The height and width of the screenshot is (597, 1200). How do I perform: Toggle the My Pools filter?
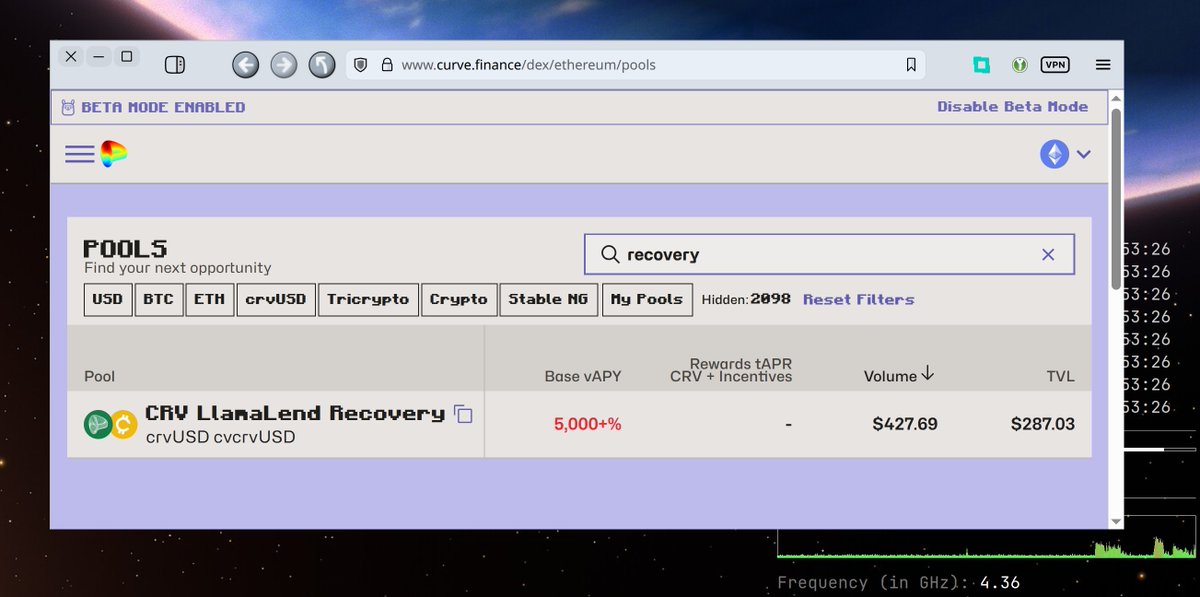pos(647,299)
